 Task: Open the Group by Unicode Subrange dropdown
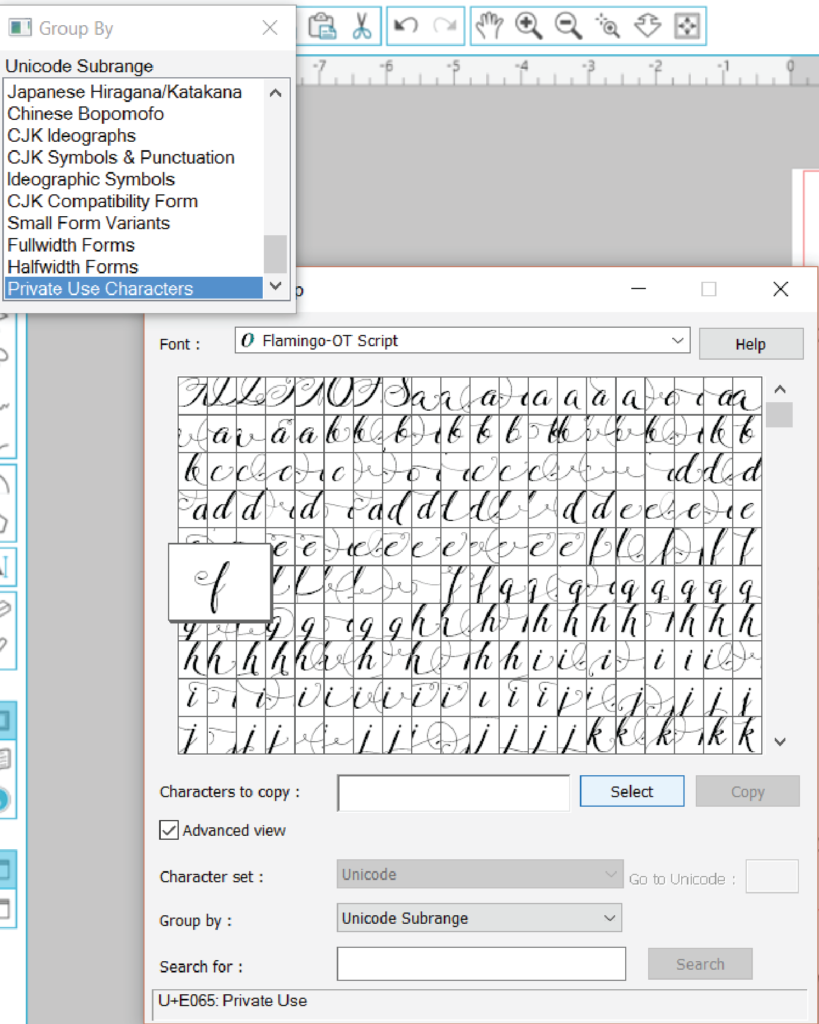click(479, 918)
